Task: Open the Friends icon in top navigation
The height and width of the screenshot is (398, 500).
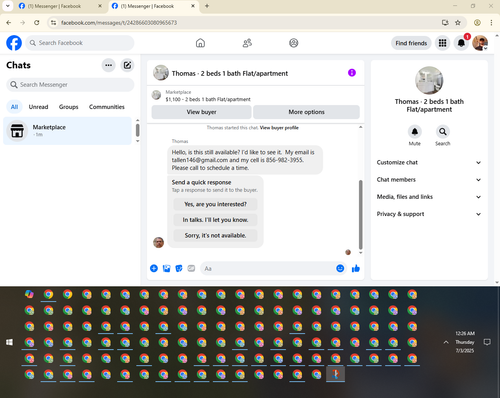Action: point(247,43)
